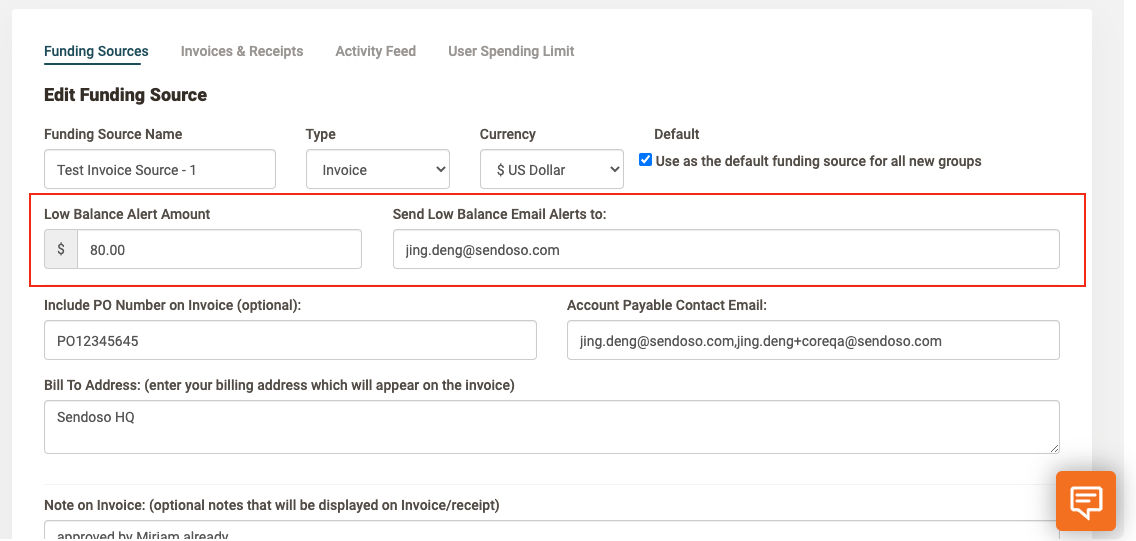Click the Funding Source Name text field

160,170
